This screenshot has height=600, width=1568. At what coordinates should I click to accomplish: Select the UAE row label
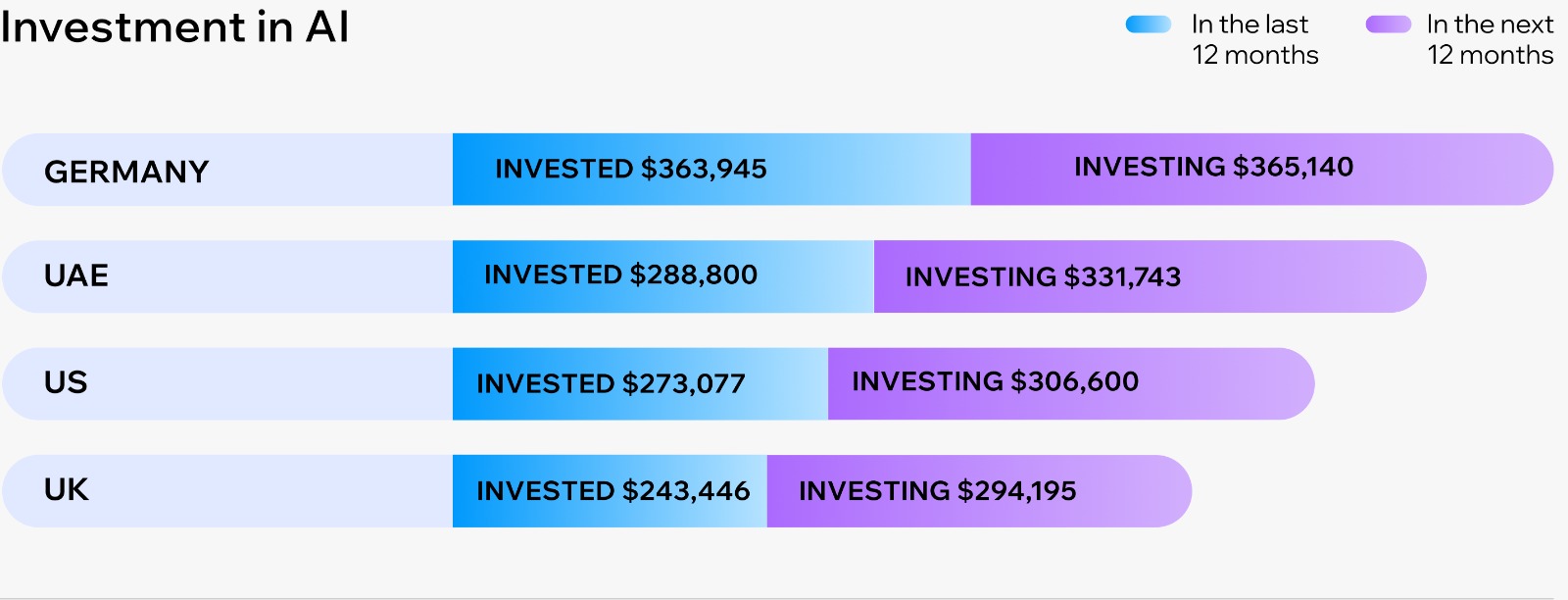76,275
